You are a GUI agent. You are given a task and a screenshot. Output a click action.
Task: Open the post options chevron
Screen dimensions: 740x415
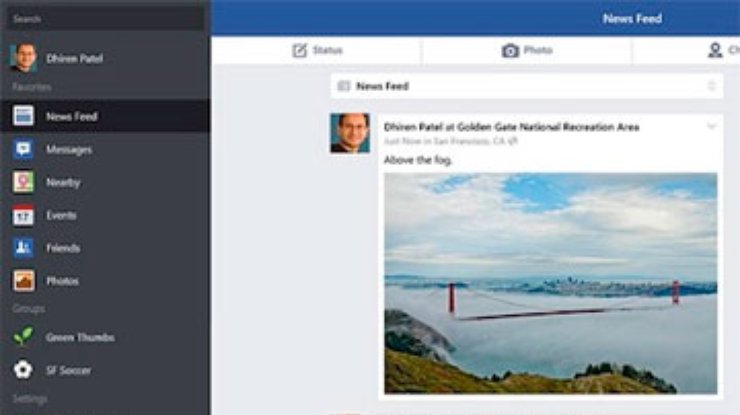coord(711,126)
